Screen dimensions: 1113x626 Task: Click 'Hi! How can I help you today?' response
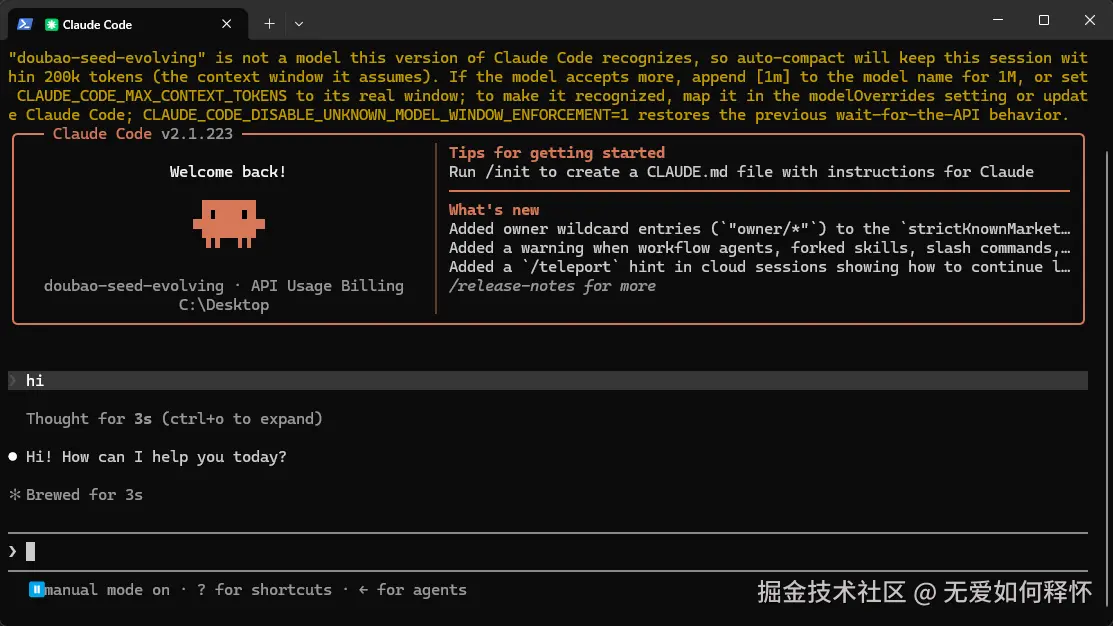click(x=156, y=457)
